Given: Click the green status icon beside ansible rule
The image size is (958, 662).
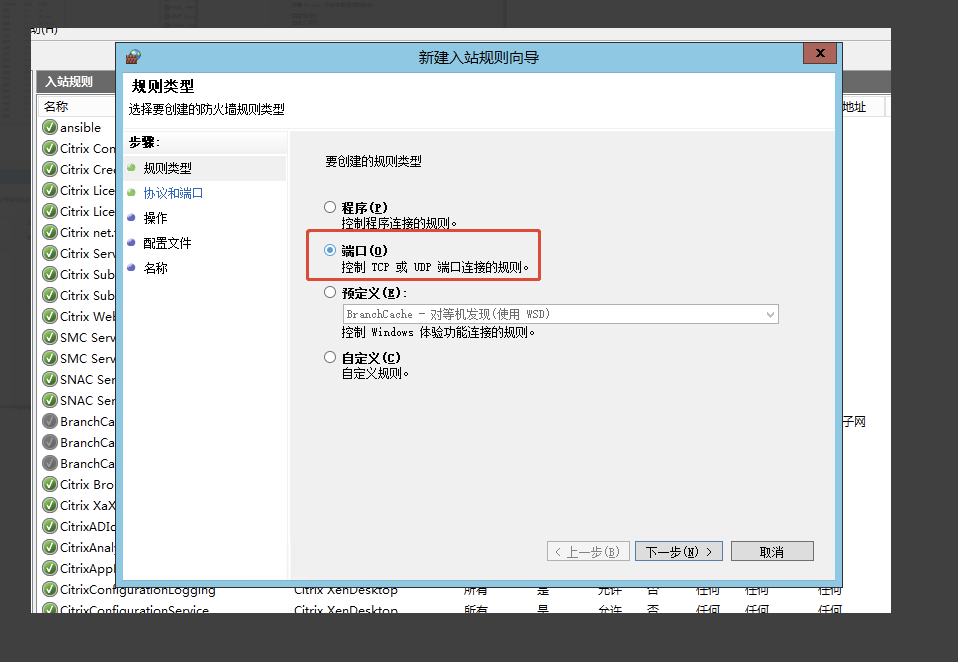Looking at the screenshot, I should pos(49,127).
